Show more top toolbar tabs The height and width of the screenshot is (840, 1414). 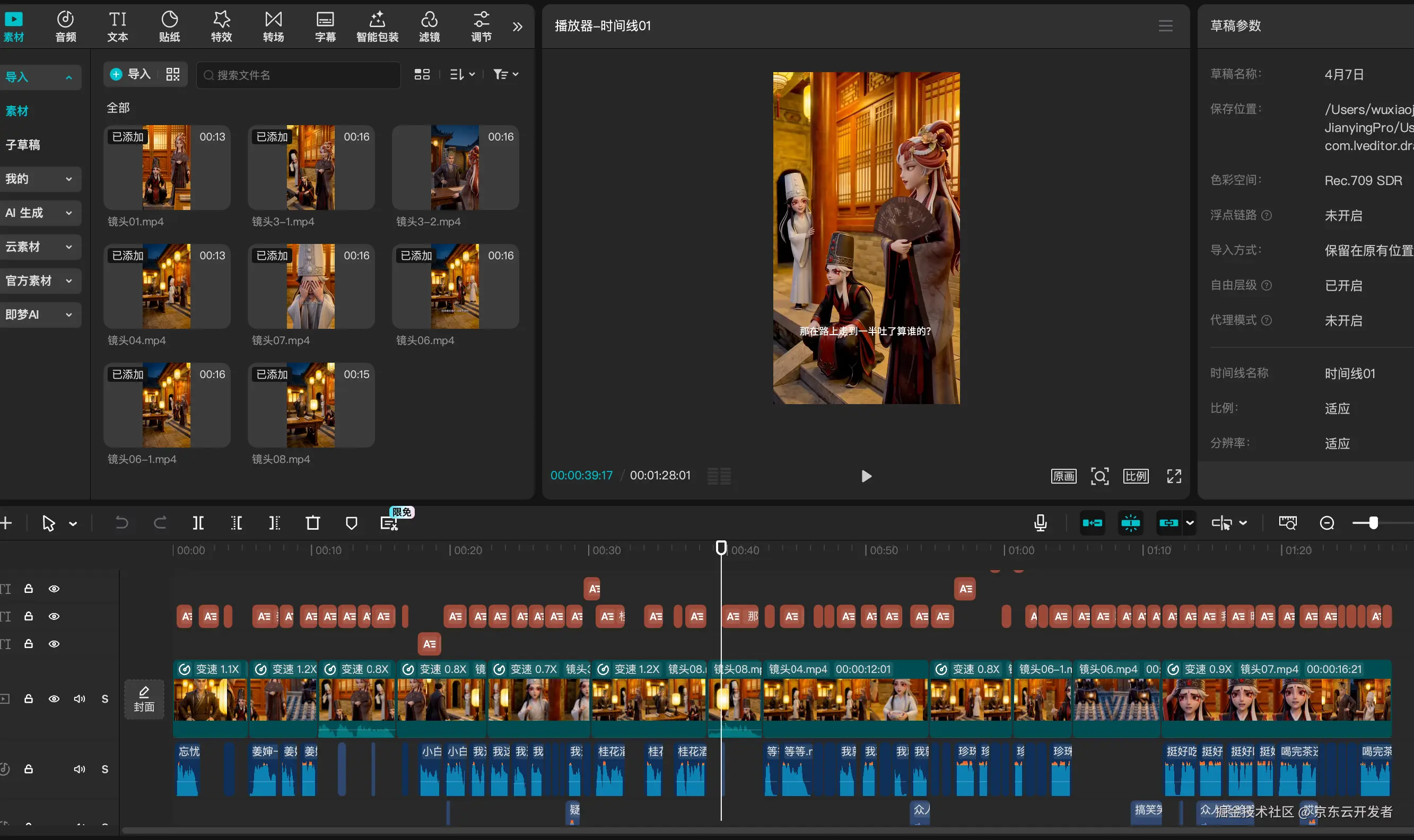517,27
